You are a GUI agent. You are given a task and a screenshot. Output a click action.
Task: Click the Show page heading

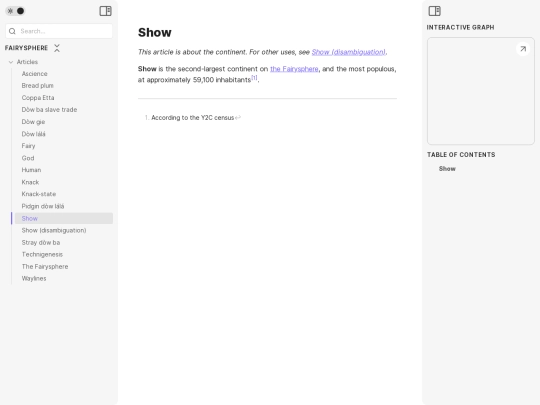(155, 32)
